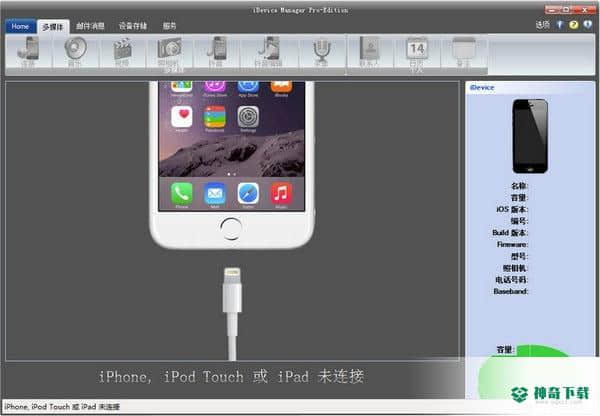Open help with the yellow question icon
The height and width of the screenshot is (416, 600).
[x=573, y=25]
